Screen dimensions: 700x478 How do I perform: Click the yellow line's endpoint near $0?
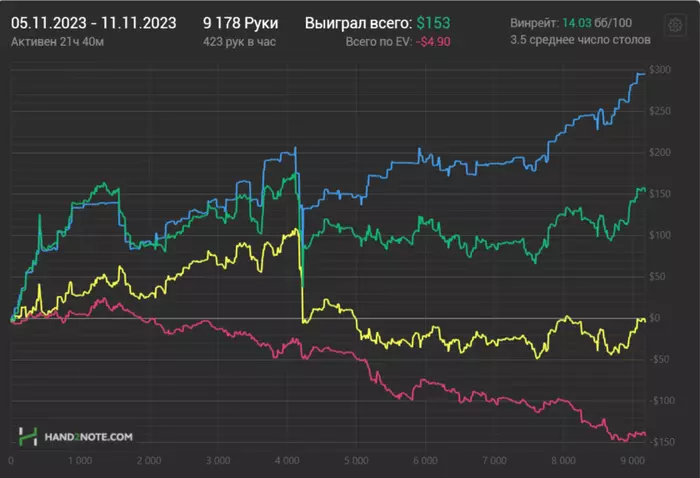pyautogui.click(x=644, y=320)
